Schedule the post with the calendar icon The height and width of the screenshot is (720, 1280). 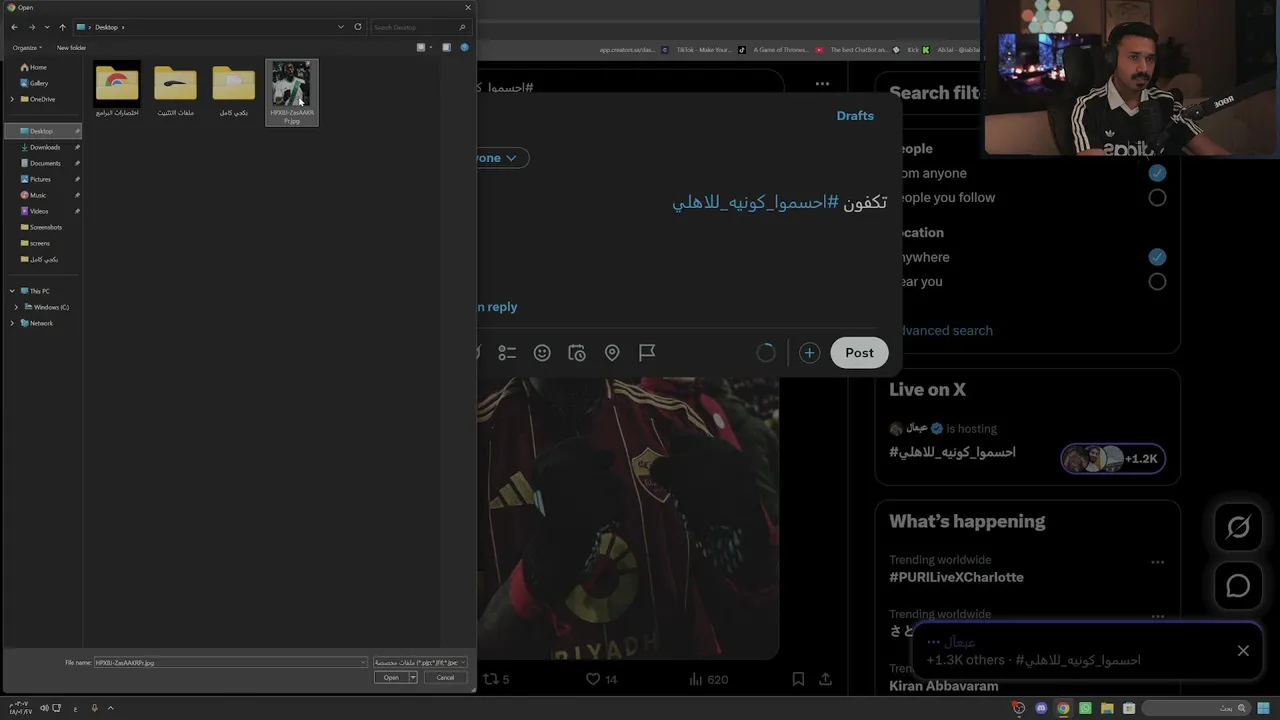577,353
